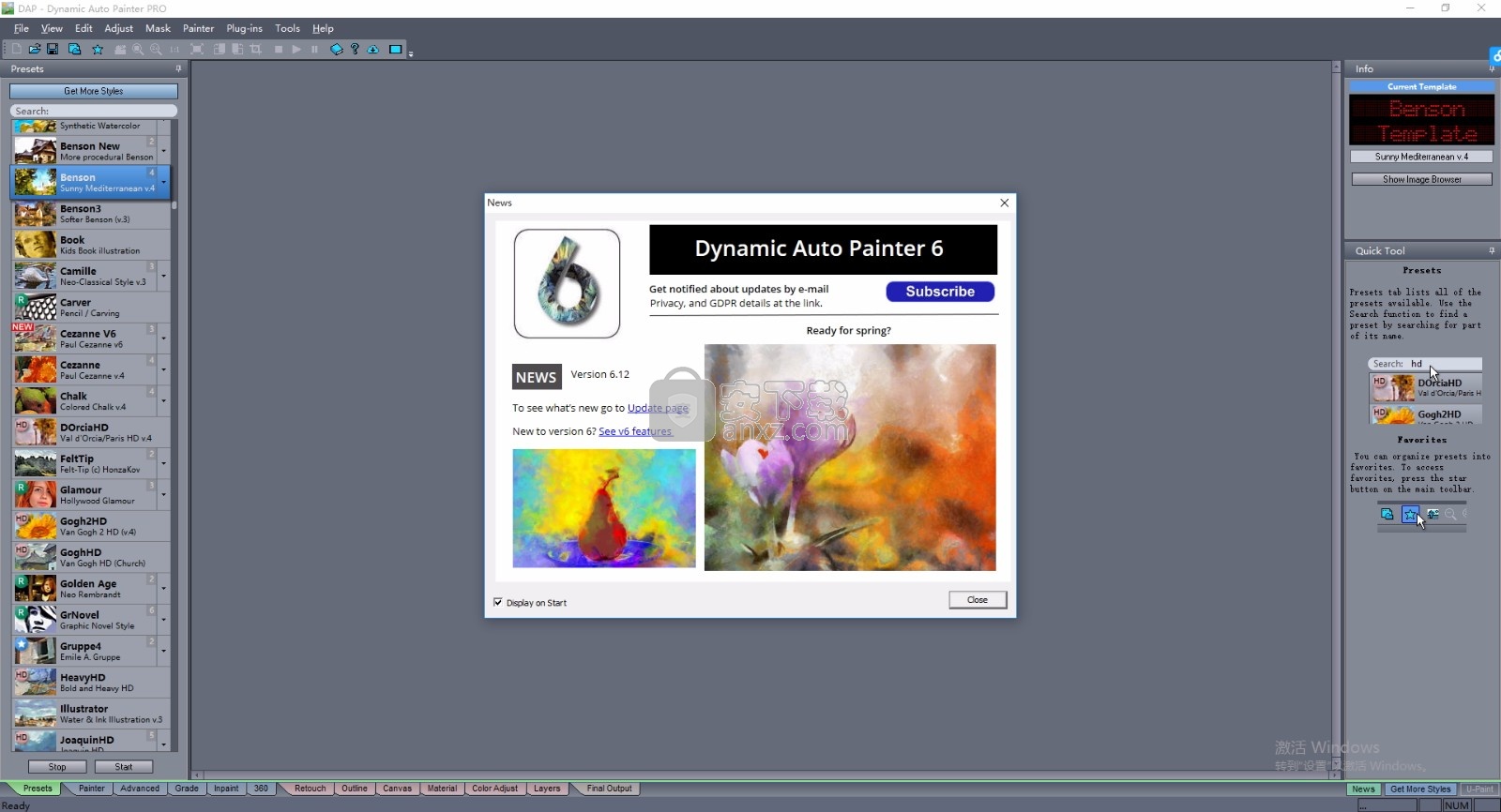Screen dimensions: 1501x812
Task: Select the Illustrator Water & Ink preset
Action: click(x=92, y=714)
